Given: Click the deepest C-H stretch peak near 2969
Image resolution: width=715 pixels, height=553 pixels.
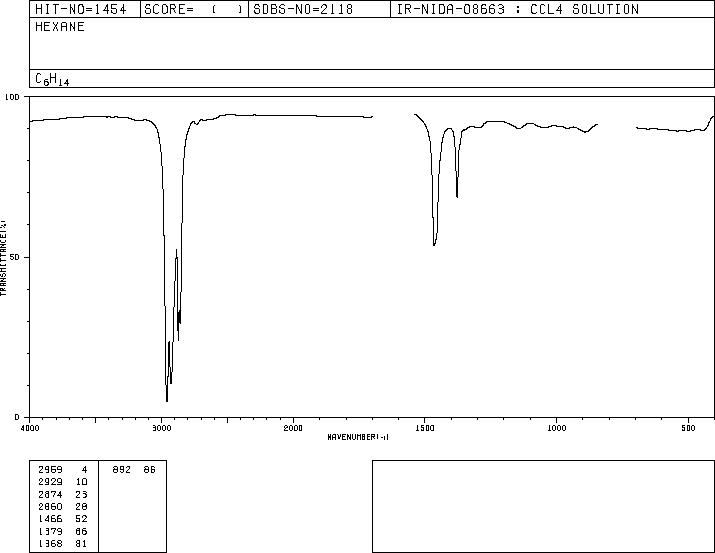Looking at the screenshot, I should pyautogui.click(x=167, y=401).
